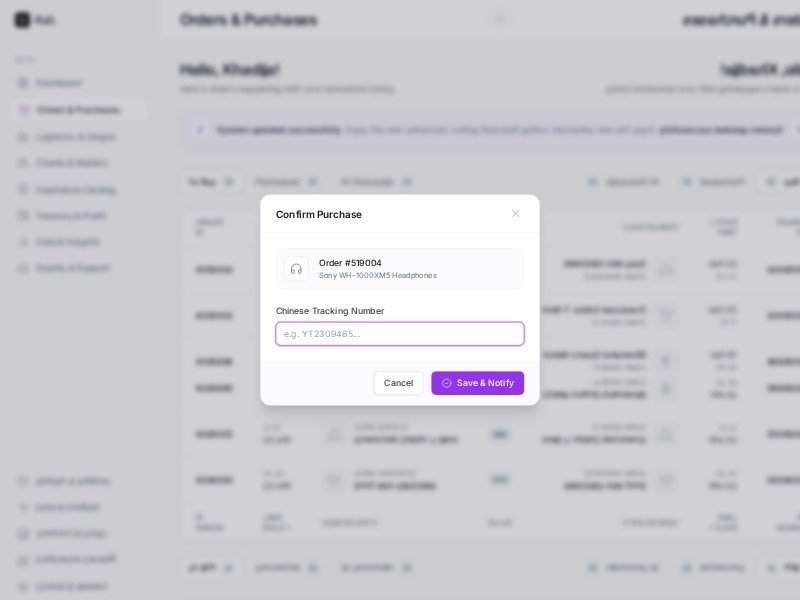The width and height of the screenshot is (800, 600).
Task: Open Dashboard from the sidebar
Action: click(58, 83)
